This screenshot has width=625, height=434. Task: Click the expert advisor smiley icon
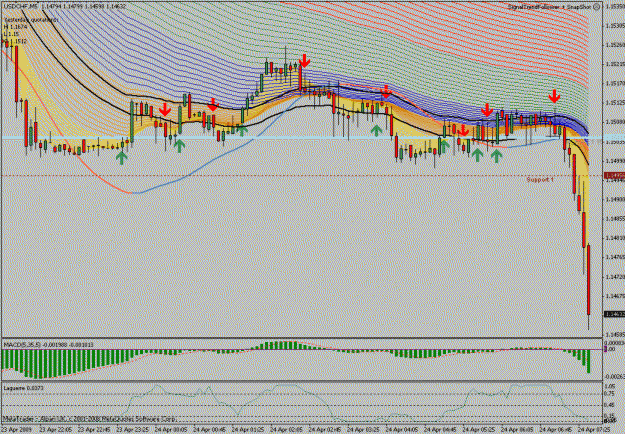coord(596,7)
